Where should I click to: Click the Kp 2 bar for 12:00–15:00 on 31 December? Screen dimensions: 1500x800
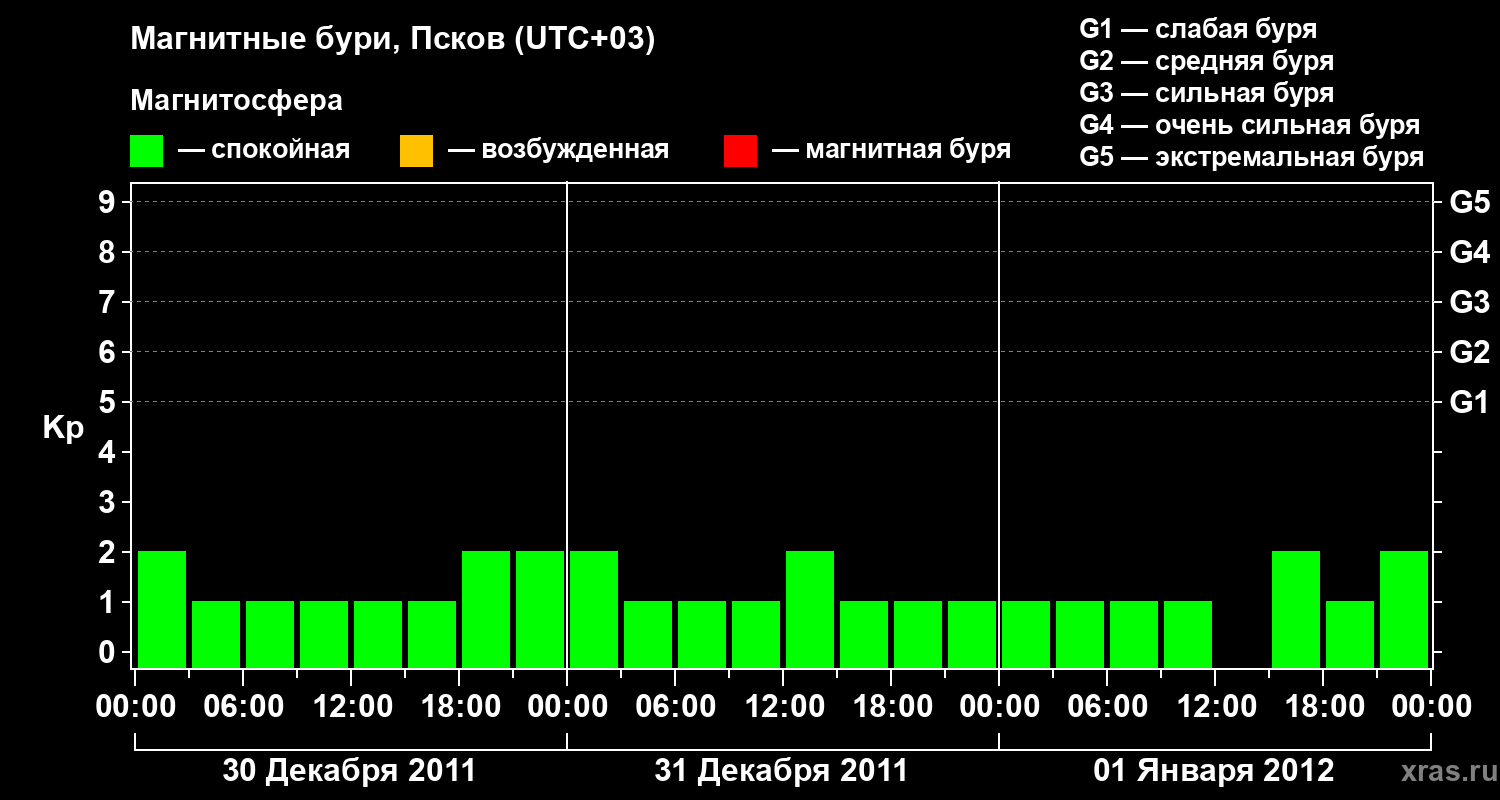coord(810,609)
